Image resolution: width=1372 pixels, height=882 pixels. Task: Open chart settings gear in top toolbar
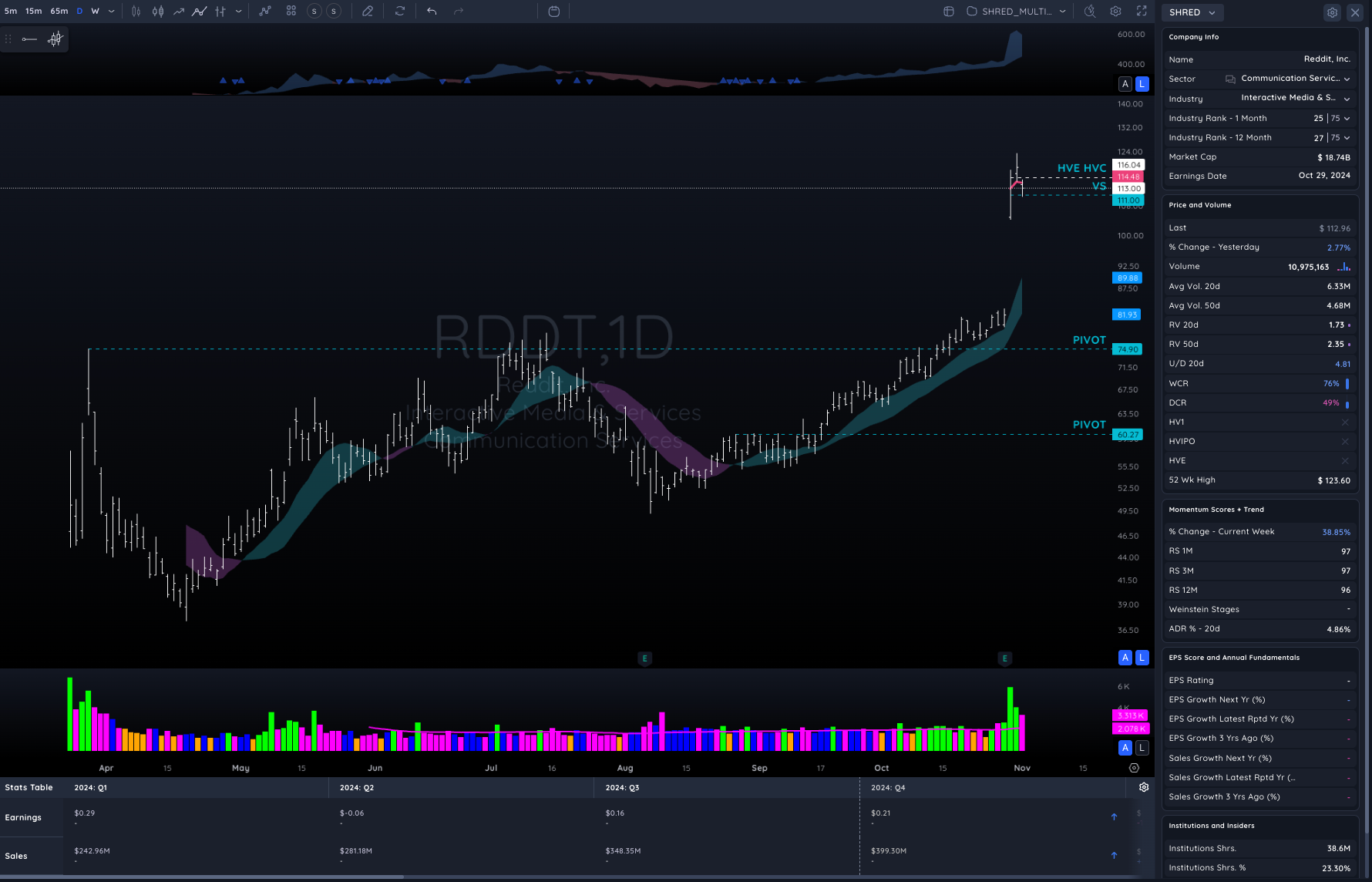coord(1115,12)
